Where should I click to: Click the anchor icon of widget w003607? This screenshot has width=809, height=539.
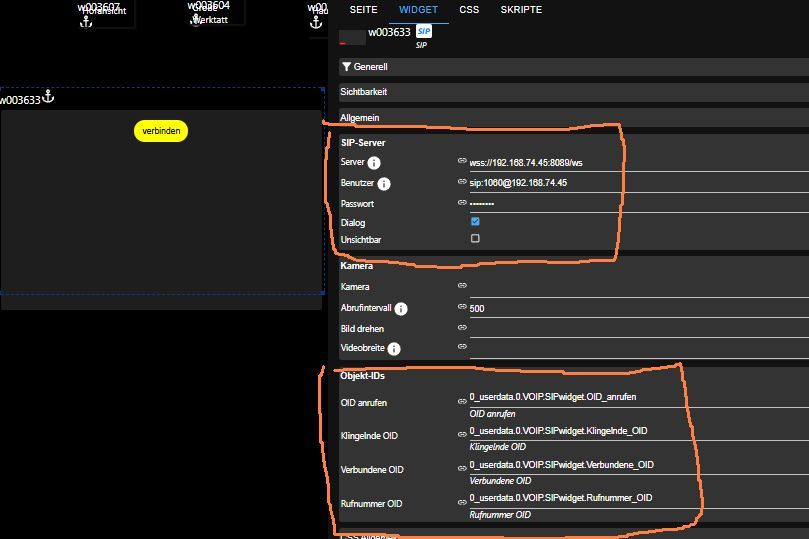coord(86,22)
